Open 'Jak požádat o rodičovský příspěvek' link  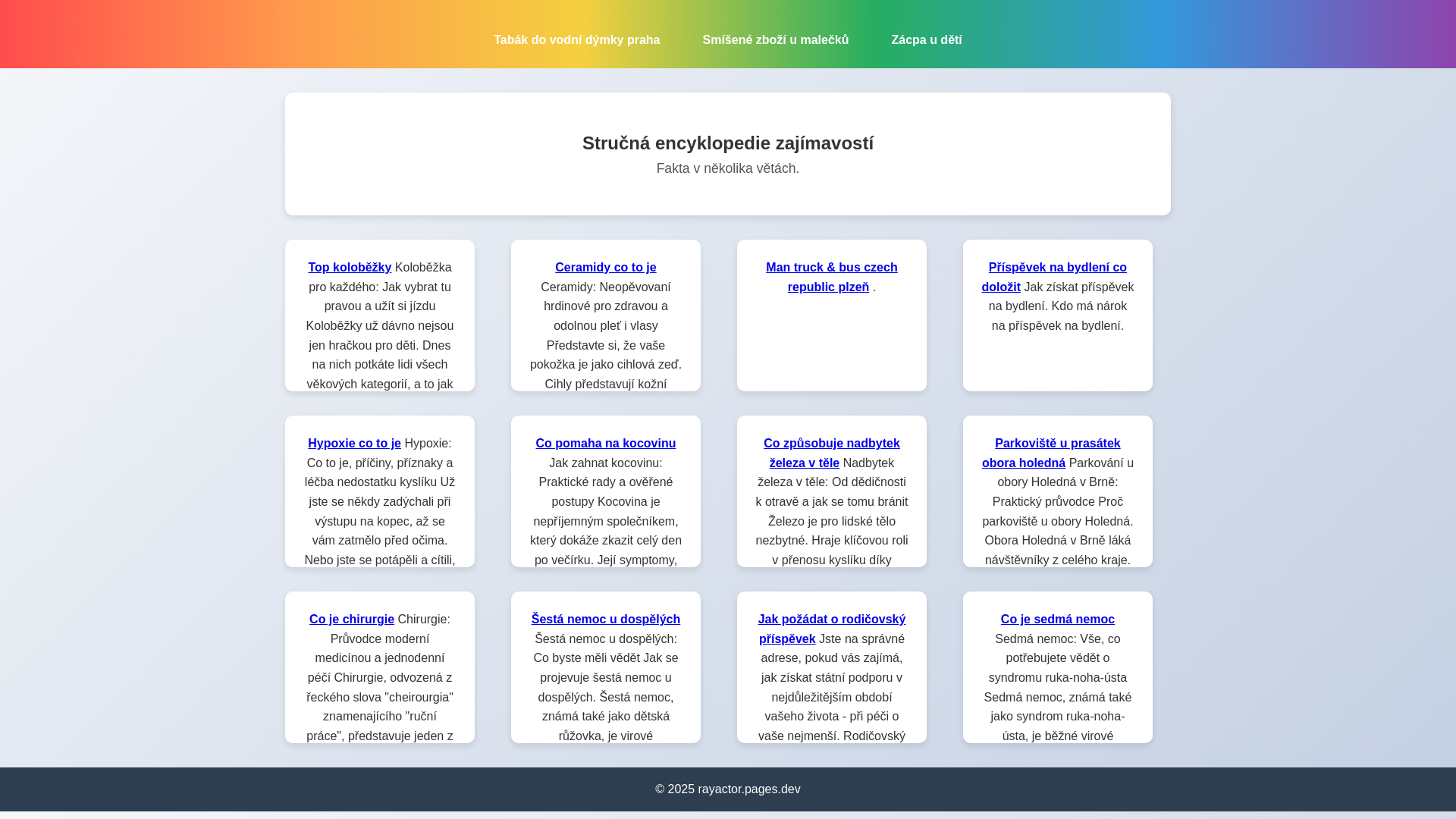coord(832,629)
